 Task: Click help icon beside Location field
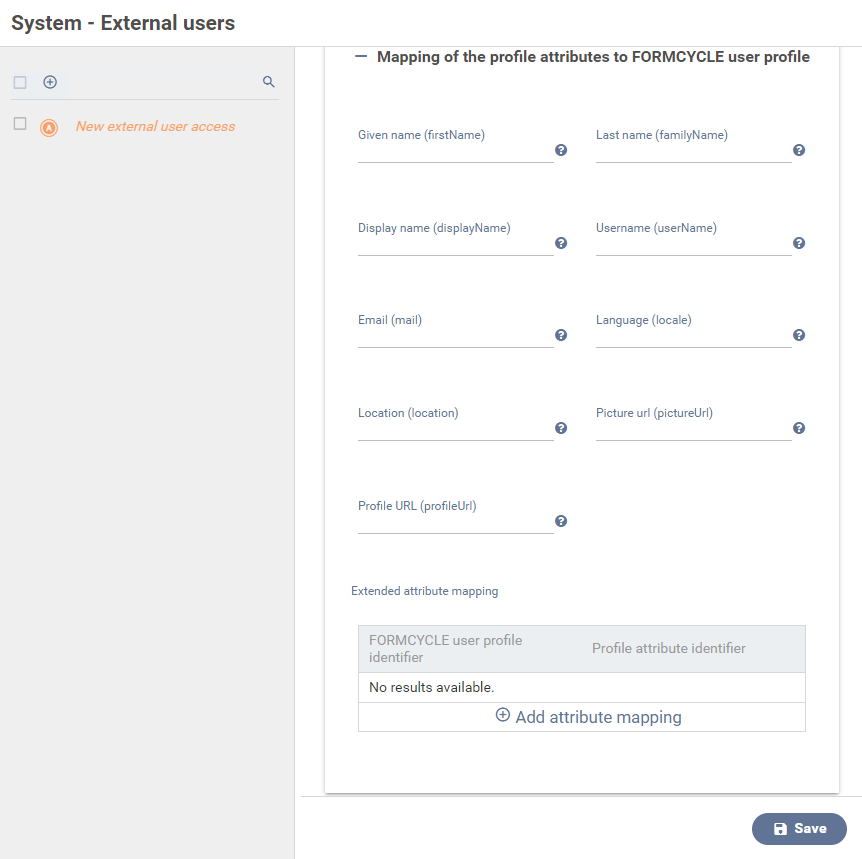click(x=561, y=428)
